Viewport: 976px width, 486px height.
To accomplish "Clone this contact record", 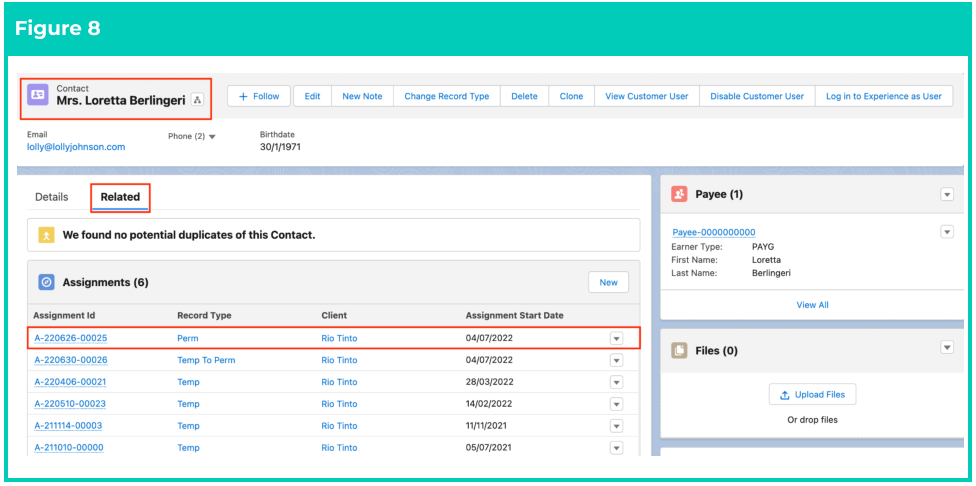I will [571, 96].
